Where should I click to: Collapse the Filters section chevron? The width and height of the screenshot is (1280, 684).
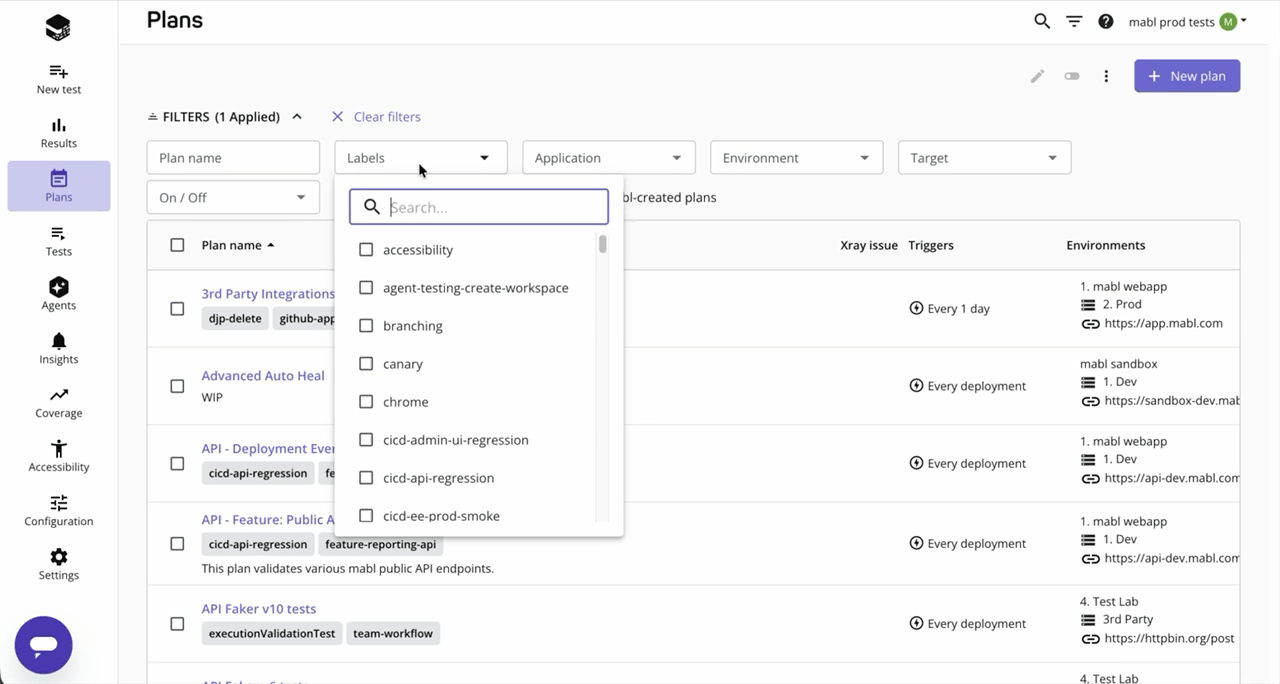296,116
